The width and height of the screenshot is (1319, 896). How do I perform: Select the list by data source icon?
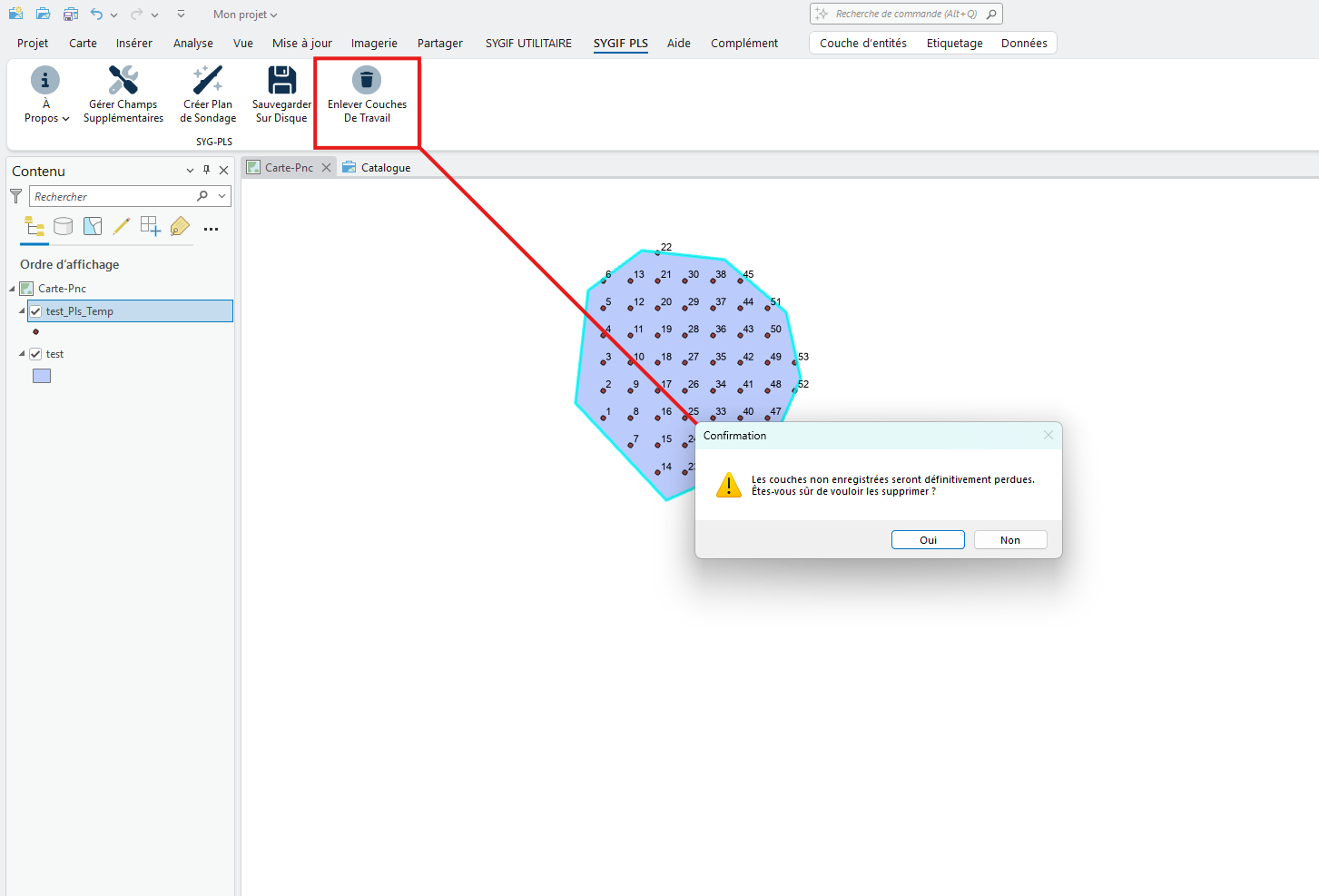click(x=64, y=226)
